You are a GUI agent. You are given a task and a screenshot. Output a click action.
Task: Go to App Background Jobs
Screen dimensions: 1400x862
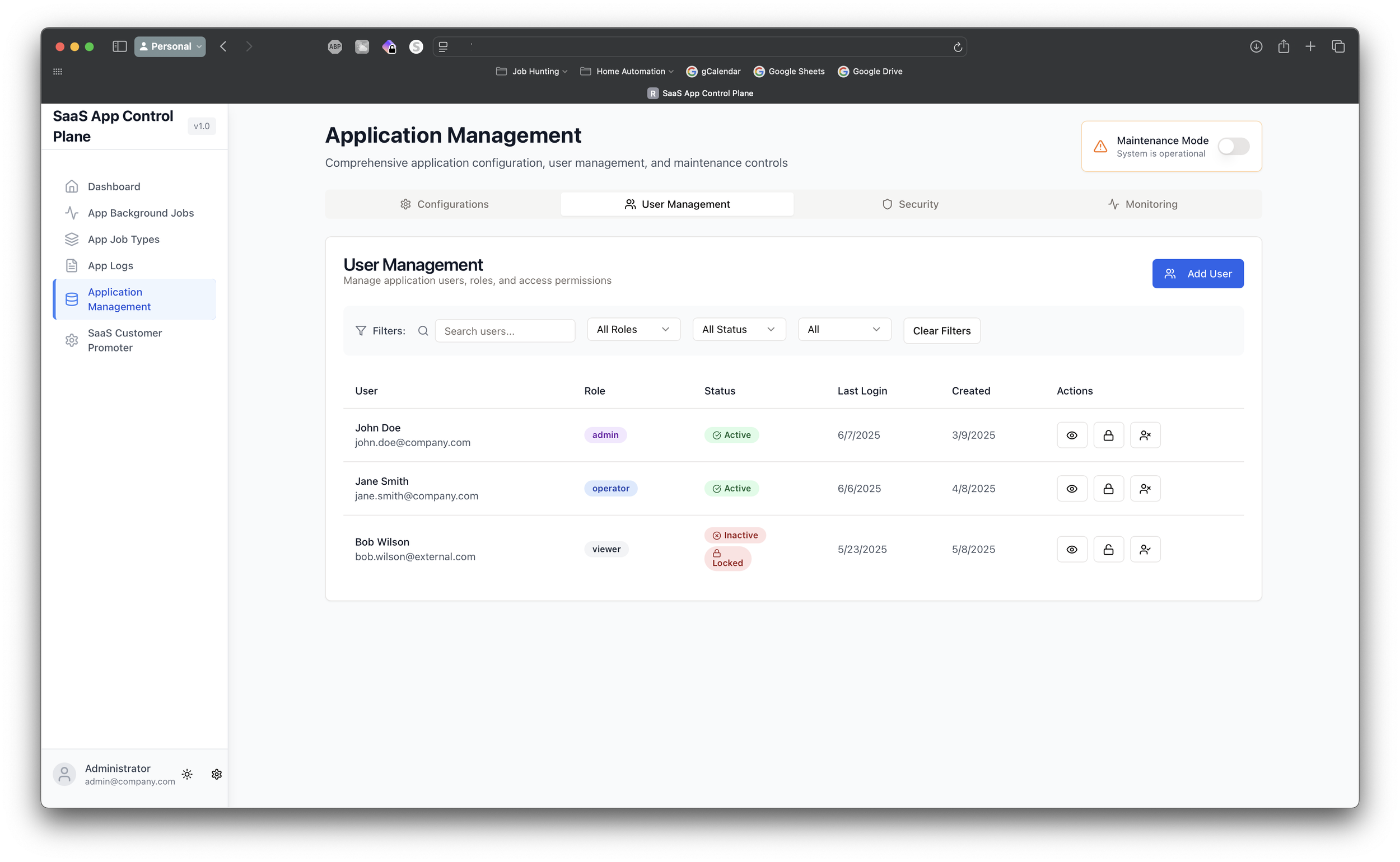(135, 213)
